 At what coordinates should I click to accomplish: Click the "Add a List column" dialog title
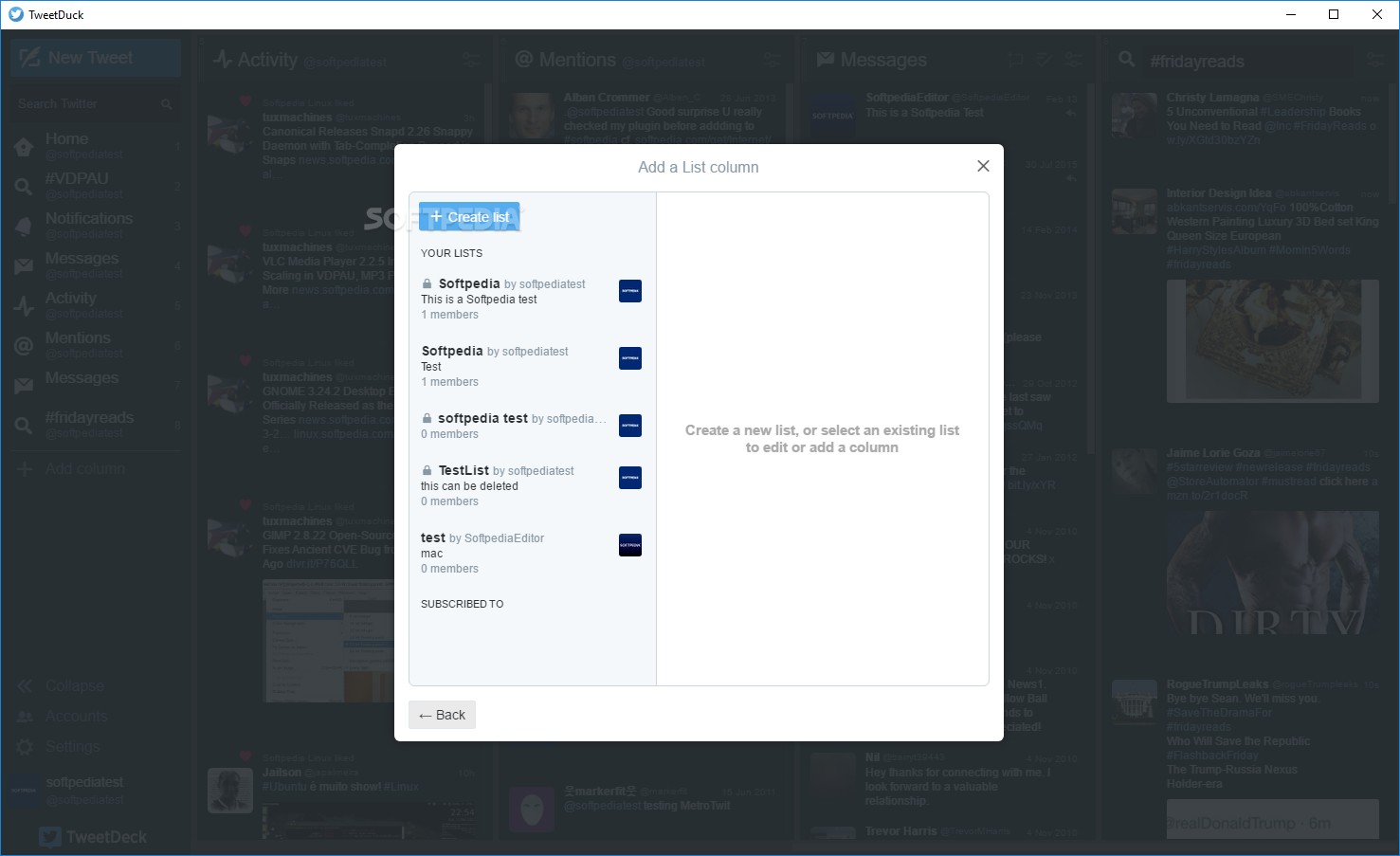[x=699, y=167]
